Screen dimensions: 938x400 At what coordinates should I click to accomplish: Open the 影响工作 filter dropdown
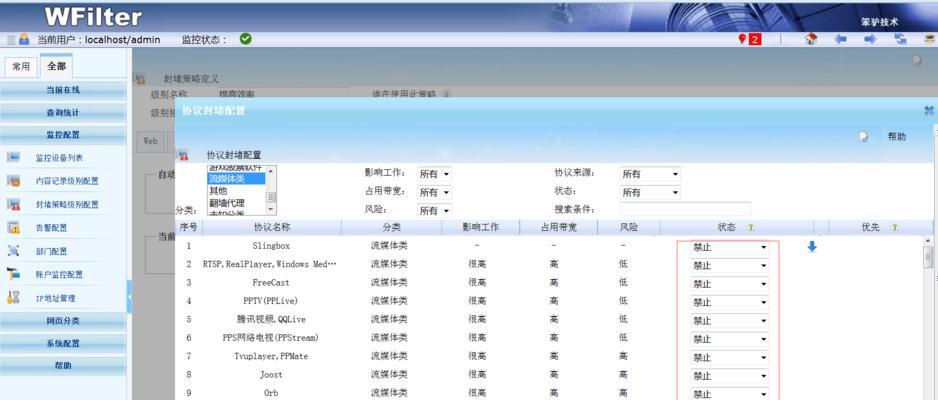(434, 174)
